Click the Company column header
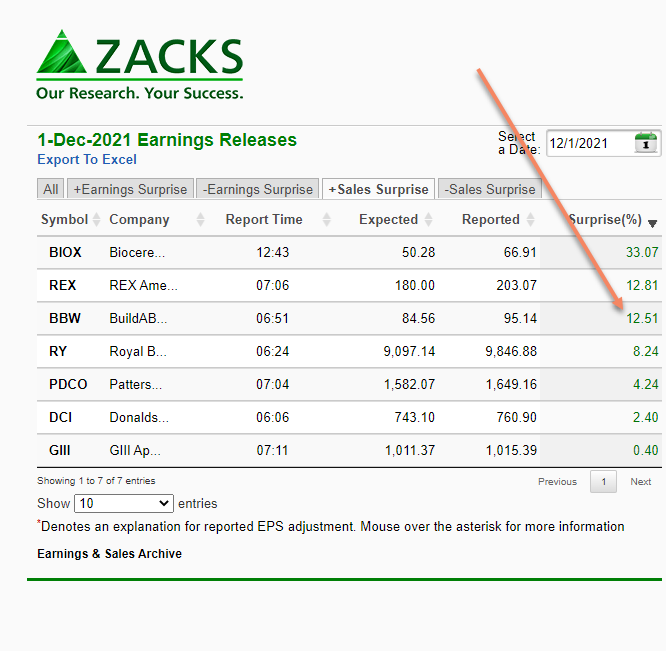Image resolution: width=666 pixels, height=651 pixels. [x=139, y=220]
